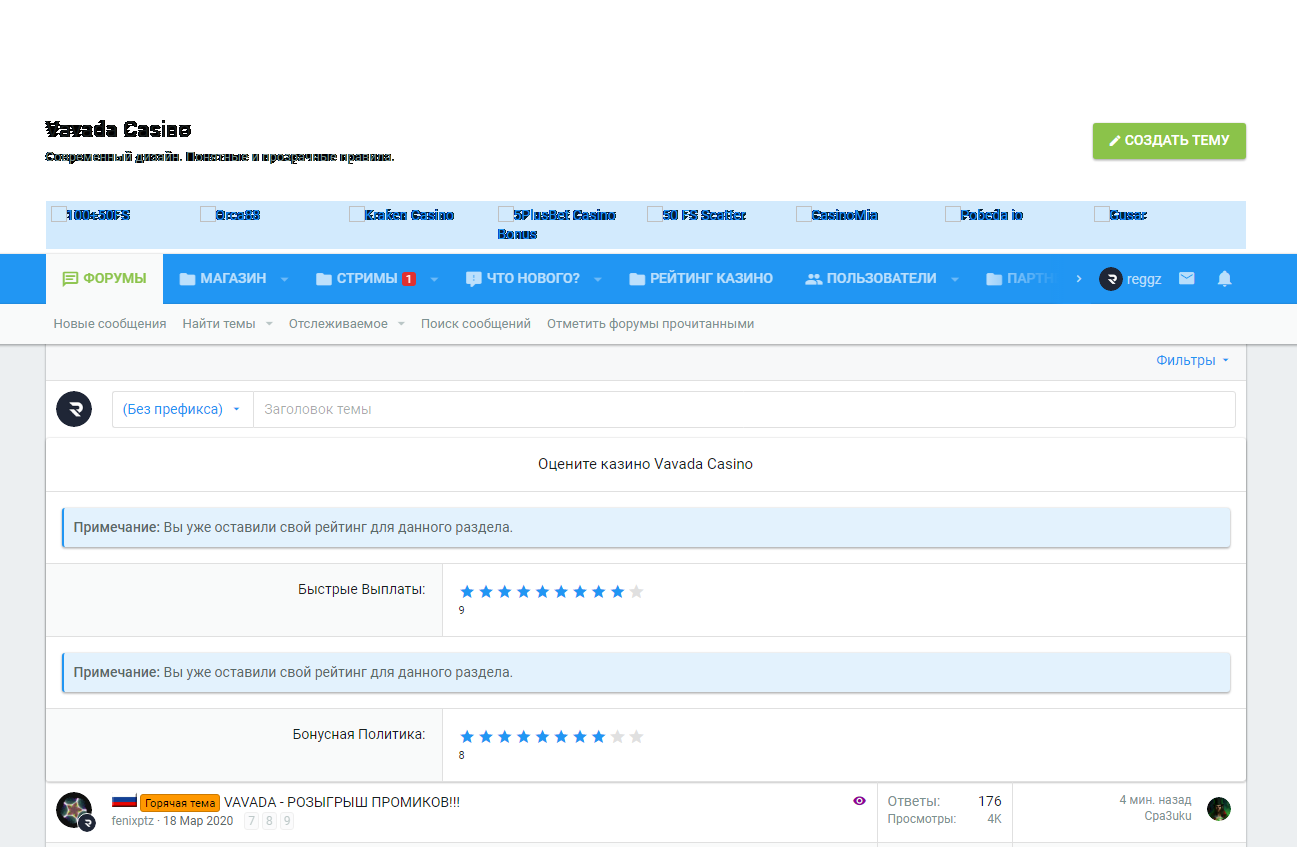Open the reggz account menu
Image resolution: width=1297 pixels, height=847 pixels.
pyautogui.click(x=1131, y=279)
